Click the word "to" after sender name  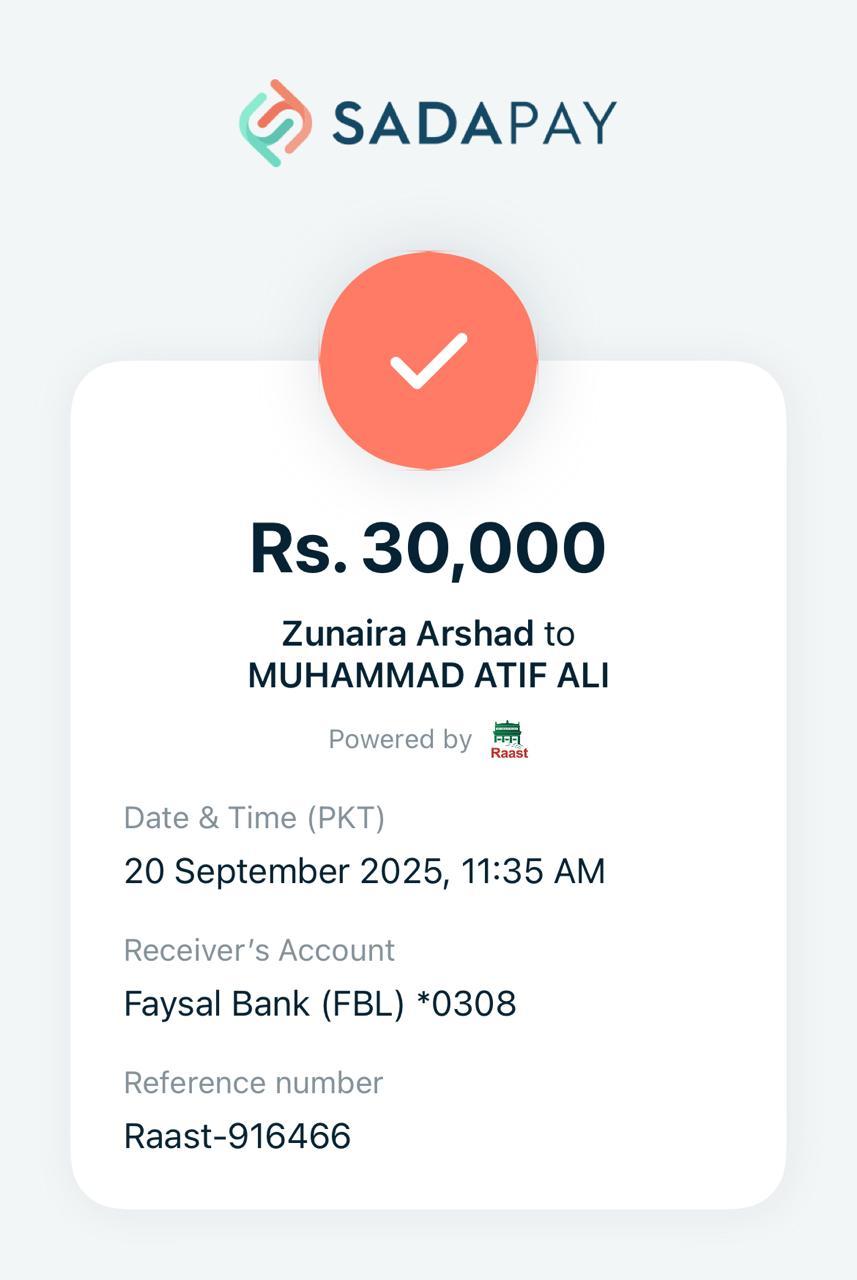[x=560, y=633]
